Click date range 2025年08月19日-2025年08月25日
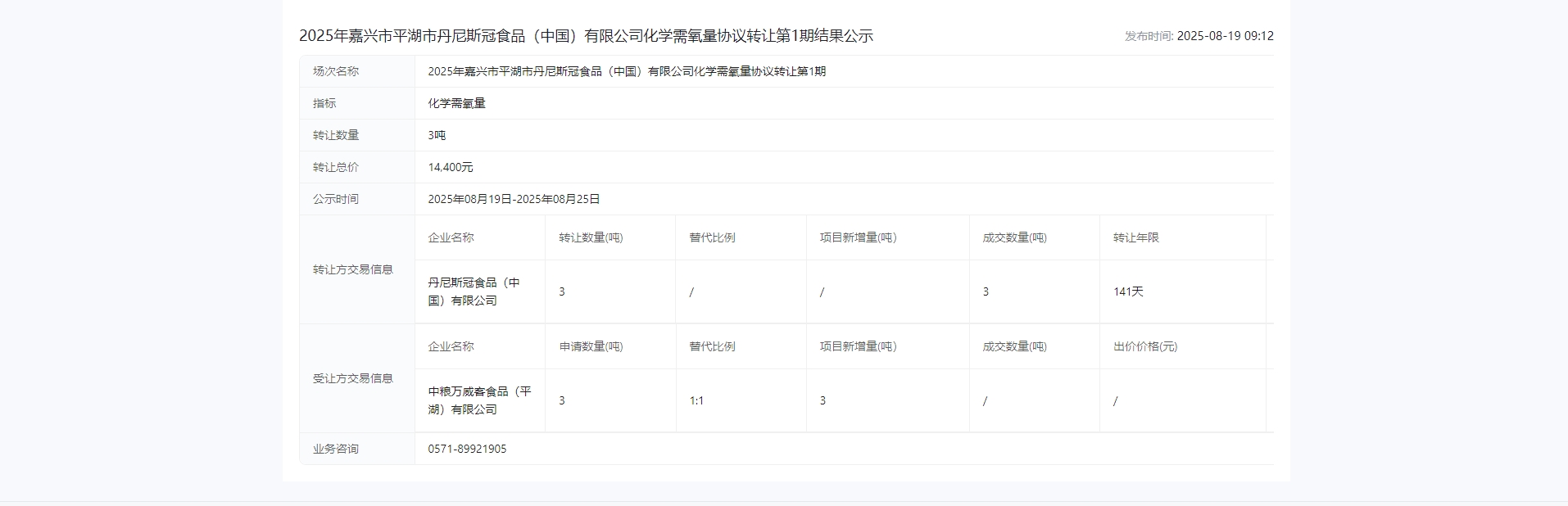This screenshot has width=1568, height=506. click(514, 199)
